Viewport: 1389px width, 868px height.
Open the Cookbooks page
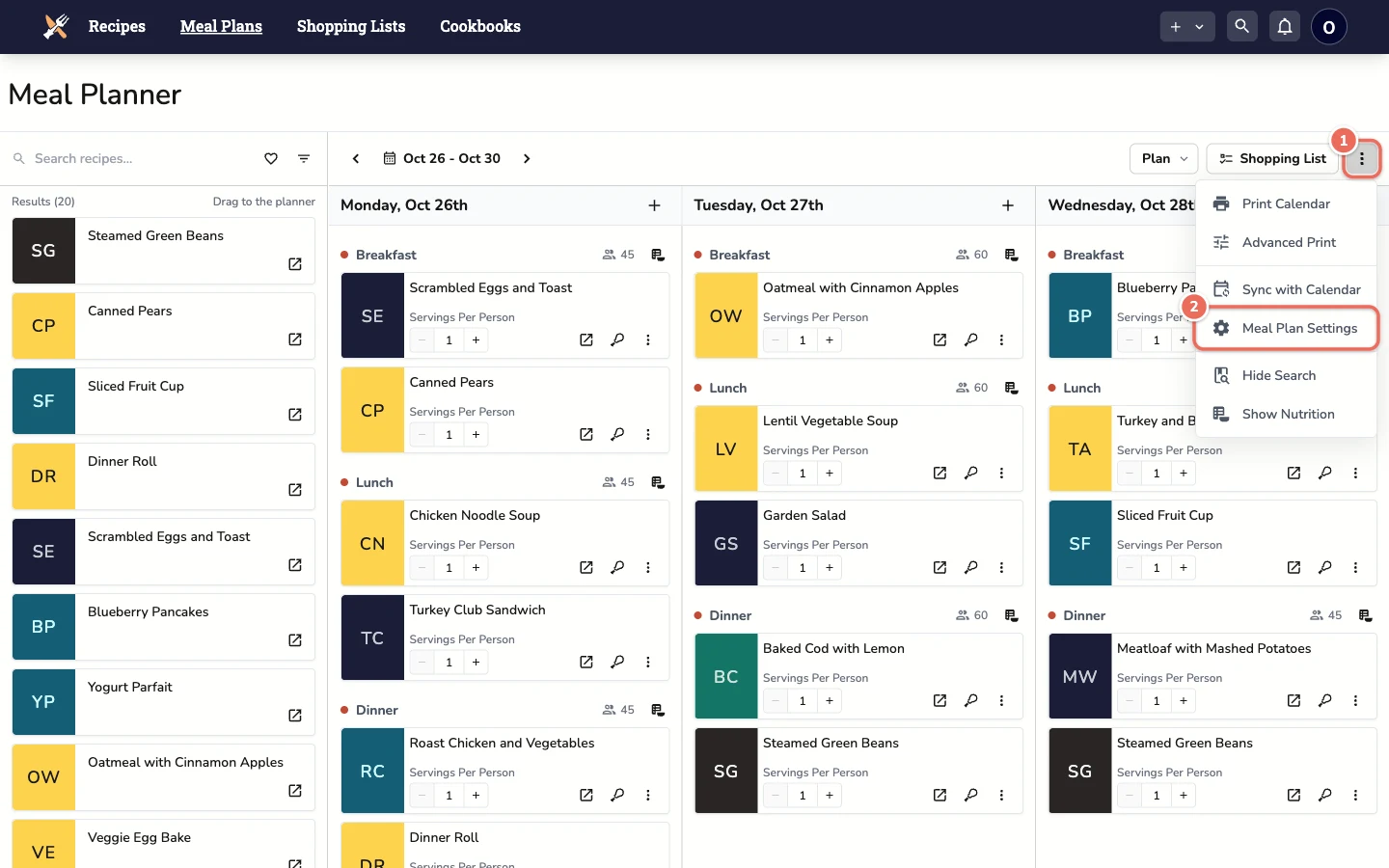480,26
